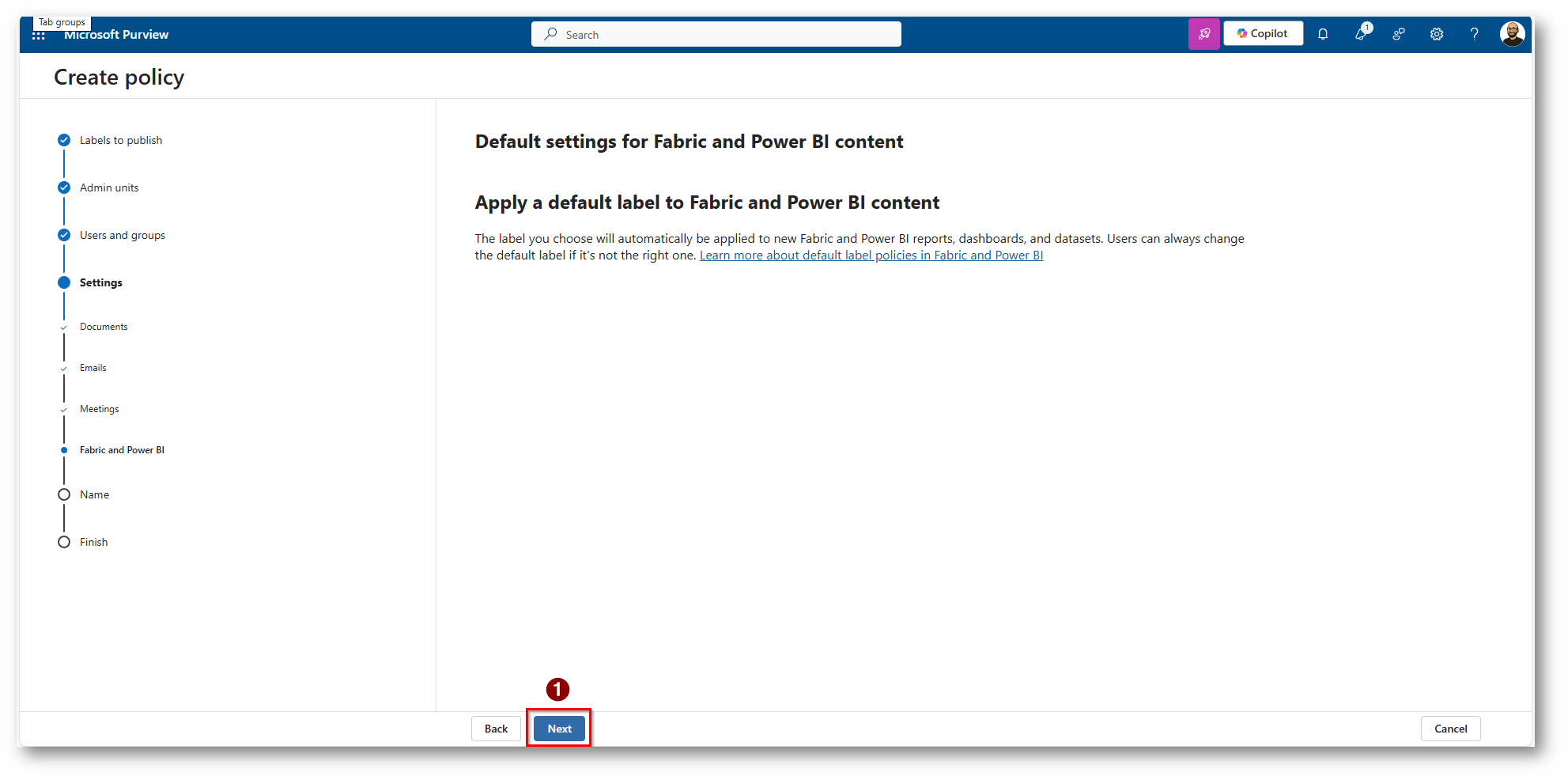This screenshot has height=780, width=1568.
Task: Click the Admin units completed step icon
Action: 64,187
